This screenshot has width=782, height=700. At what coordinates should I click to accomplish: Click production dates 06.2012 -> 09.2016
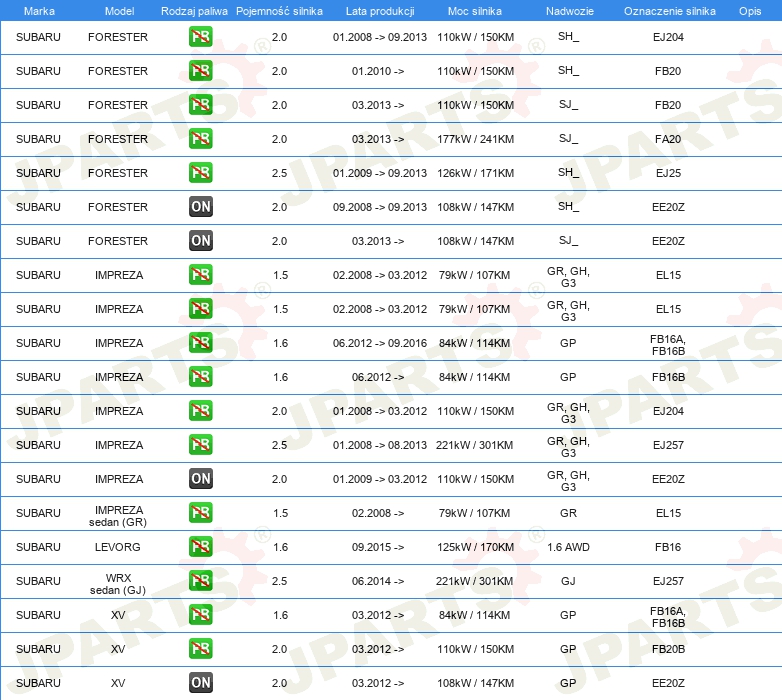coord(380,343)
